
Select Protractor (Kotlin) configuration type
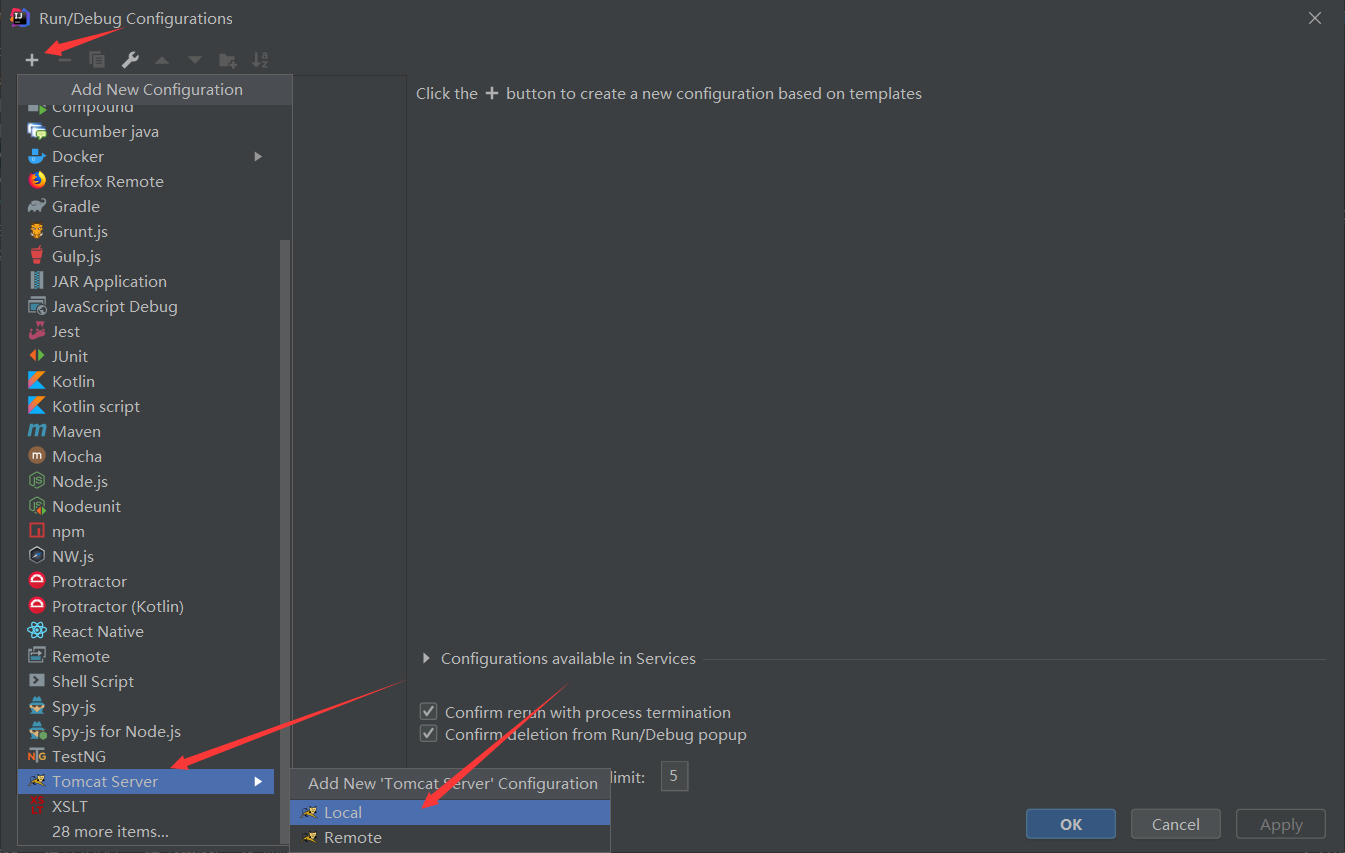[146, 606]
